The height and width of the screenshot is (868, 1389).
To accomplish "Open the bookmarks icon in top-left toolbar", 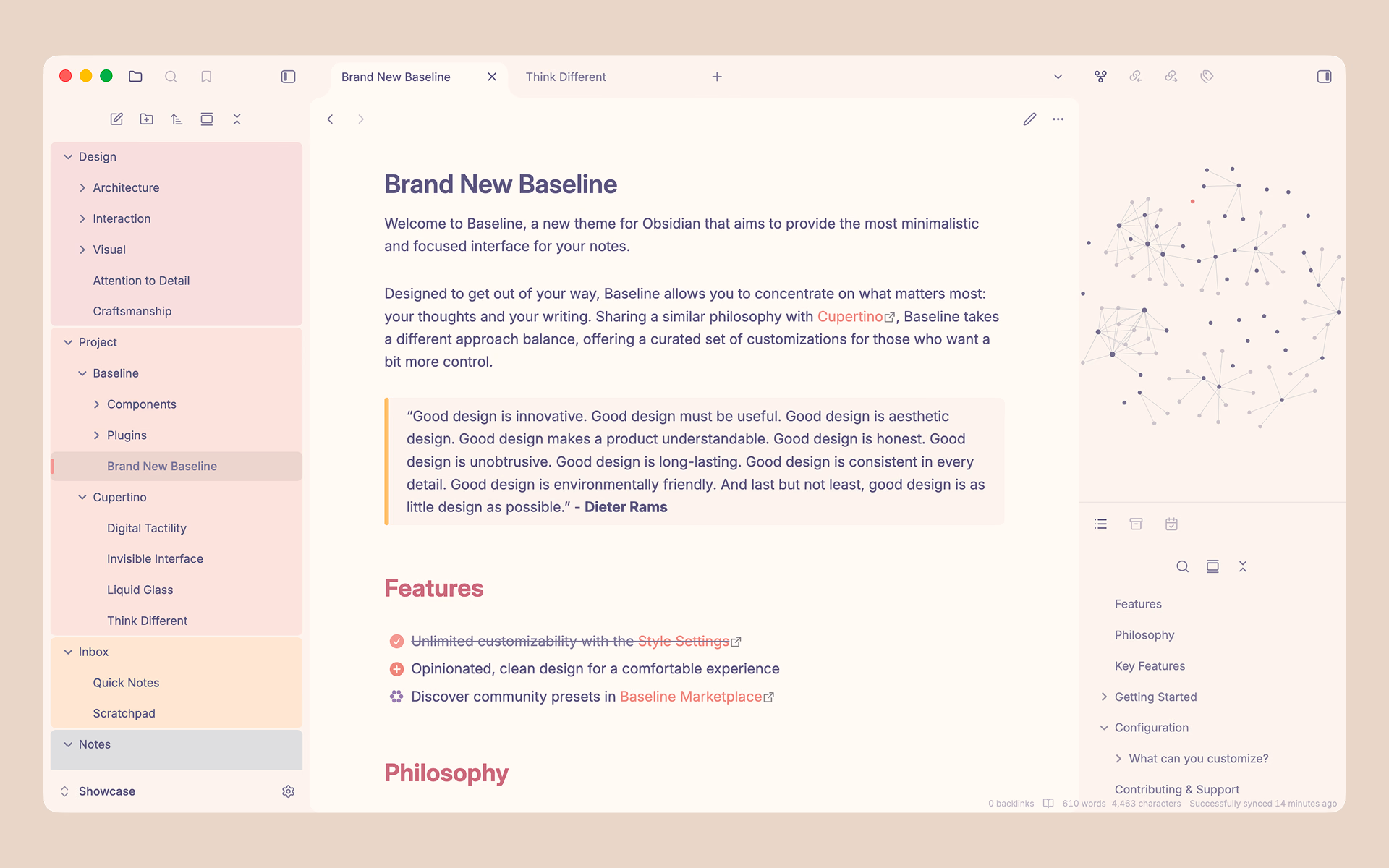I will tap(206, 77).
